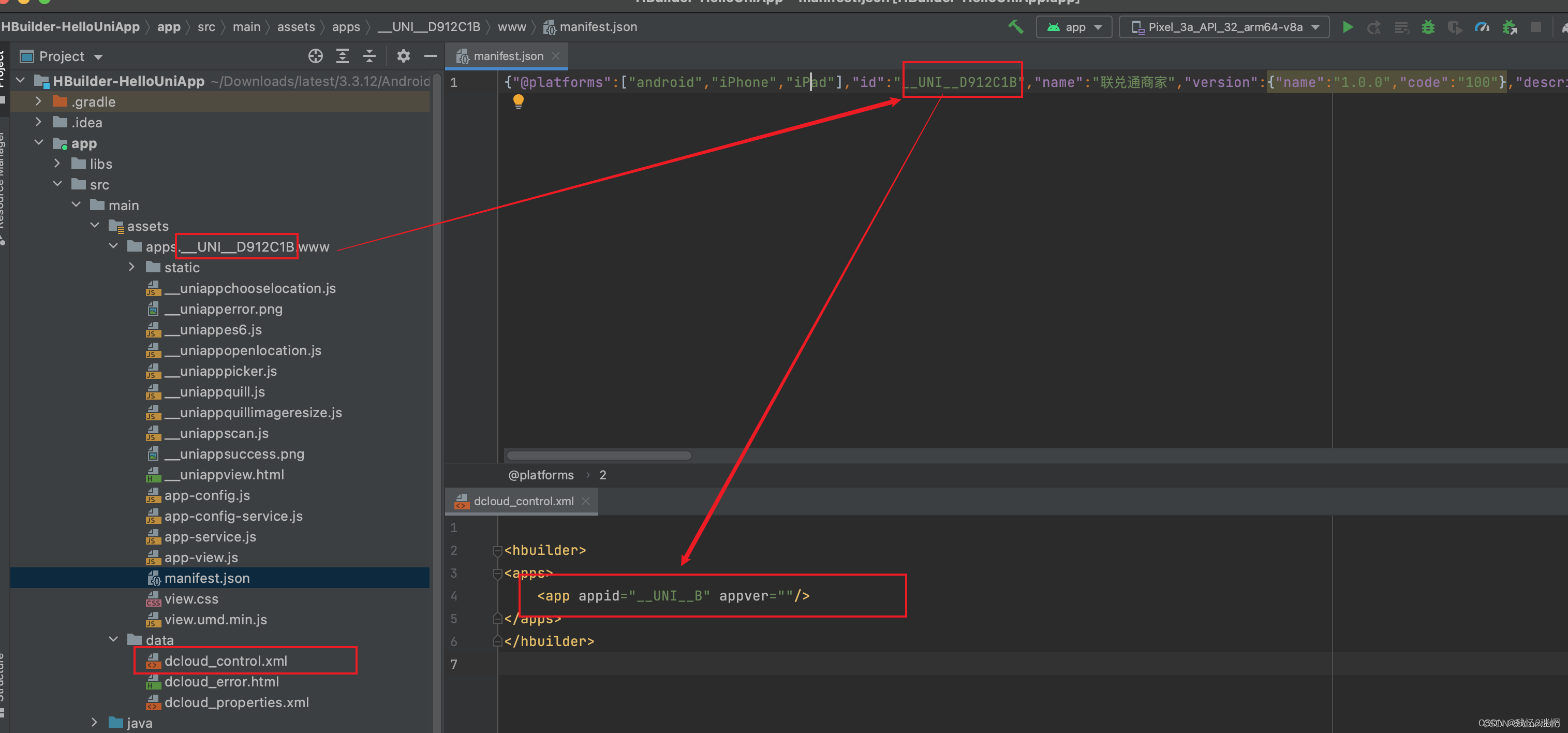Close the dcloud_control.xml editor tab
1568x733 pixels.
(586, 501)
